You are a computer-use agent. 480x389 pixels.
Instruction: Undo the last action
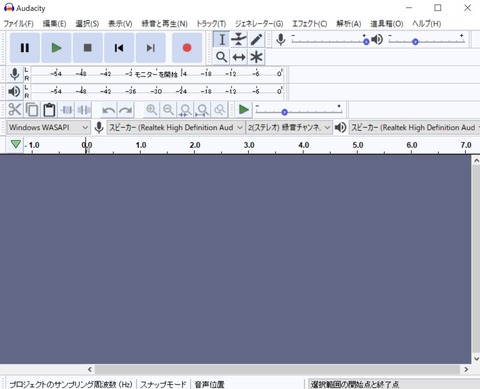[x=109, y=110]
